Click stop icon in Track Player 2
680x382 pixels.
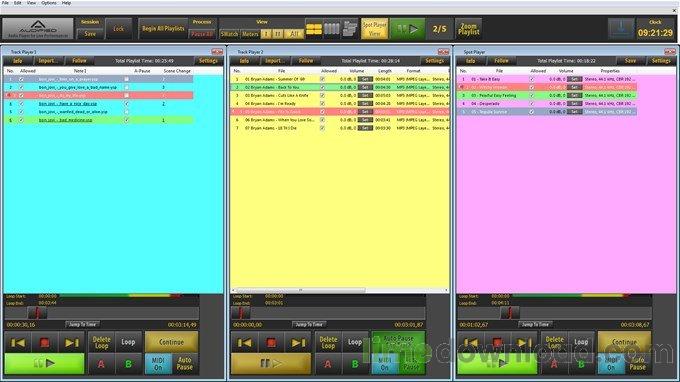[x=271, y=343]
